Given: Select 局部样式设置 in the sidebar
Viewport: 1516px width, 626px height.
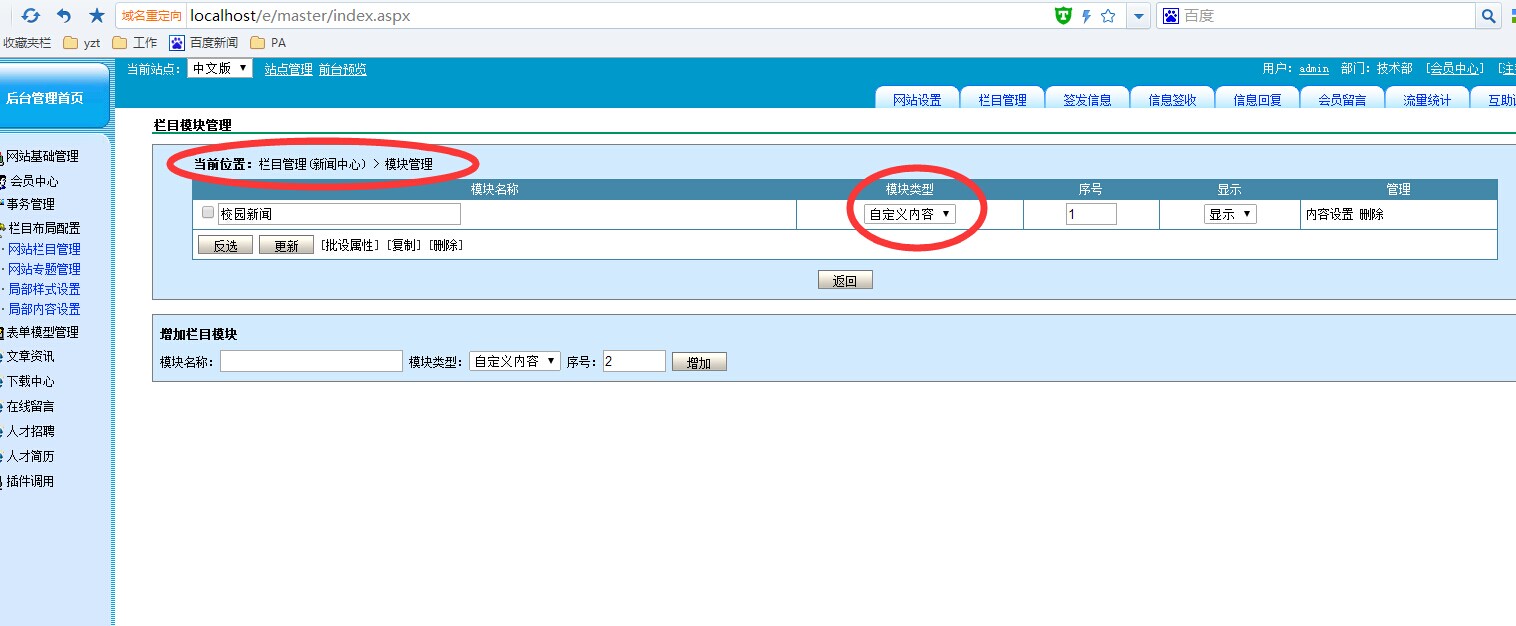Looking at the screenshot, I should pos(44,289).
